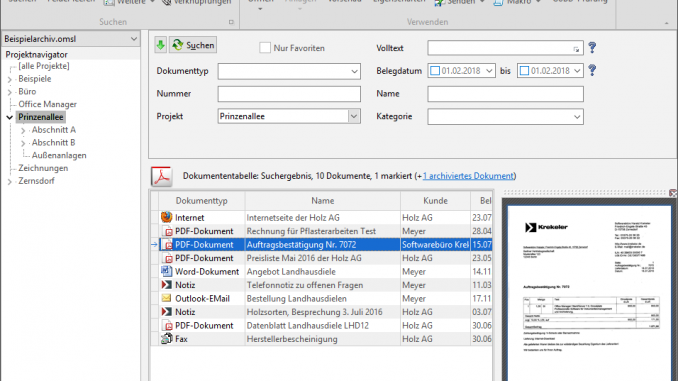Tick the Belegdatum start date checkbox
The image size is (678, 381).
tap(435, 70)
